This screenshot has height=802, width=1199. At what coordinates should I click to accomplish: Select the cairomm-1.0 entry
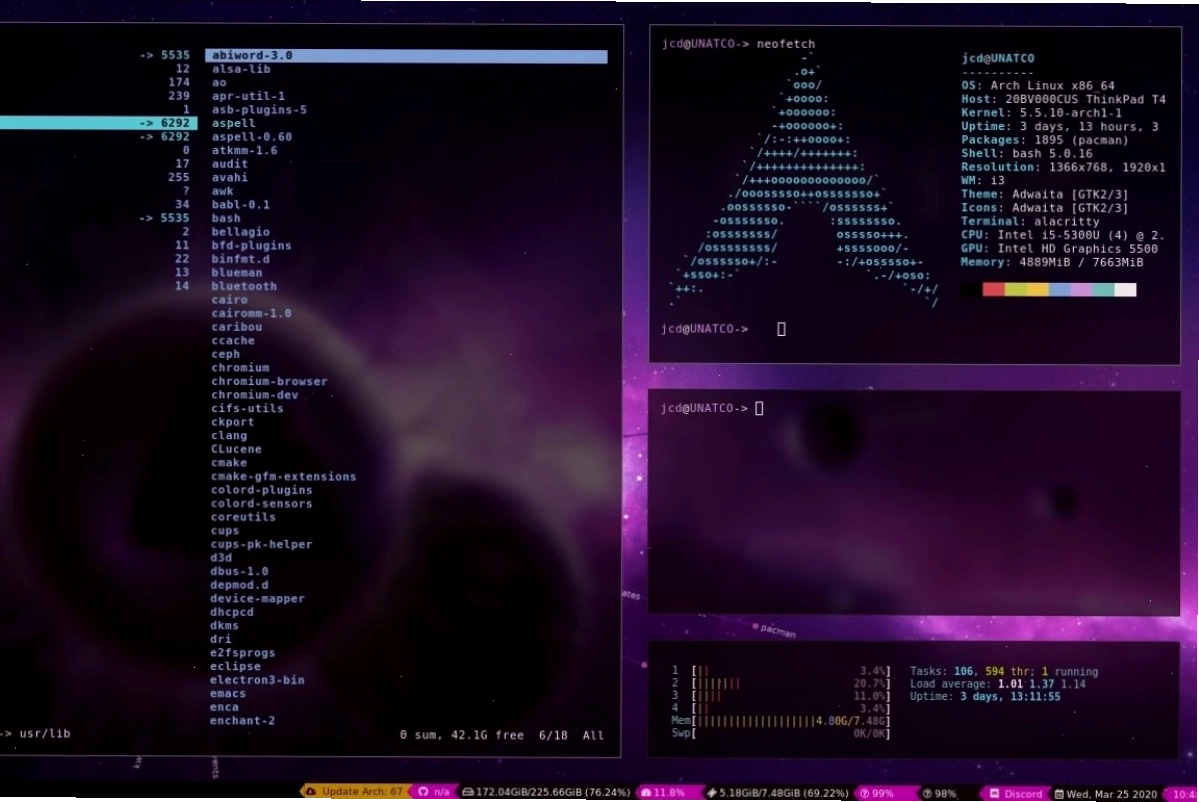click(252, 313)
